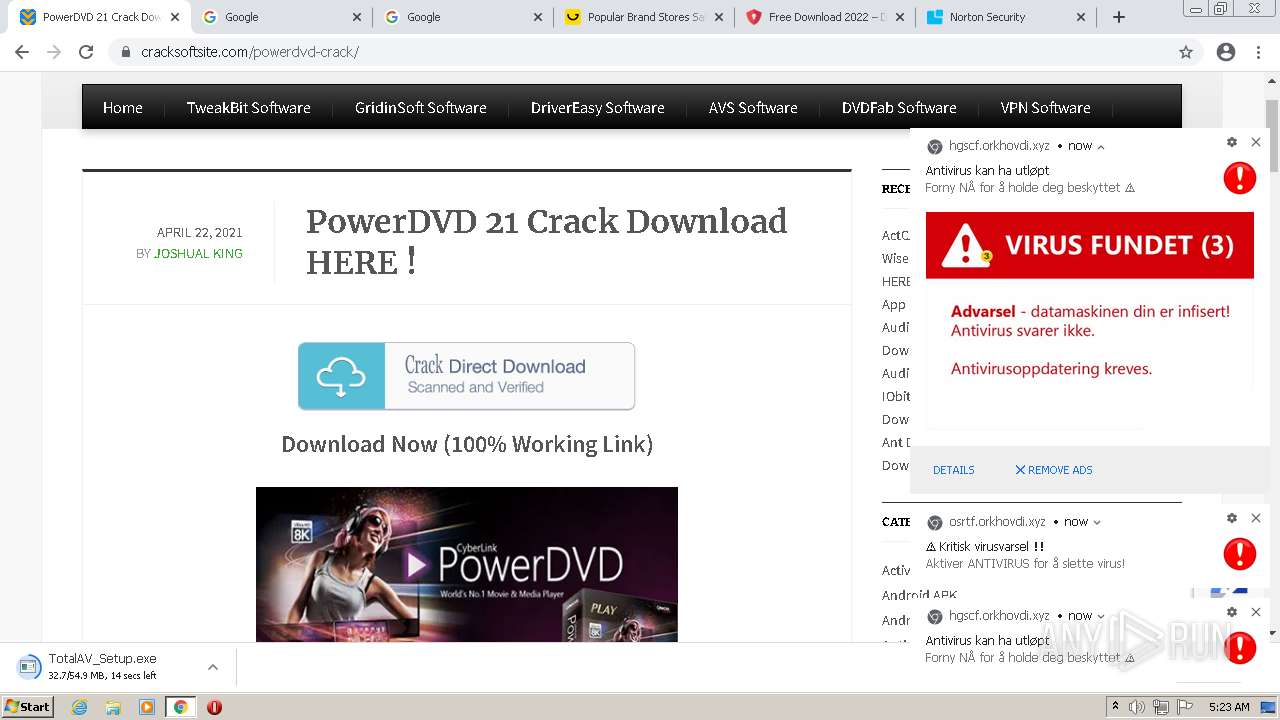1280x720 pixels.
Task: Click the VIRUS FUNDET (3) red banner
Action: (1090, 245)
